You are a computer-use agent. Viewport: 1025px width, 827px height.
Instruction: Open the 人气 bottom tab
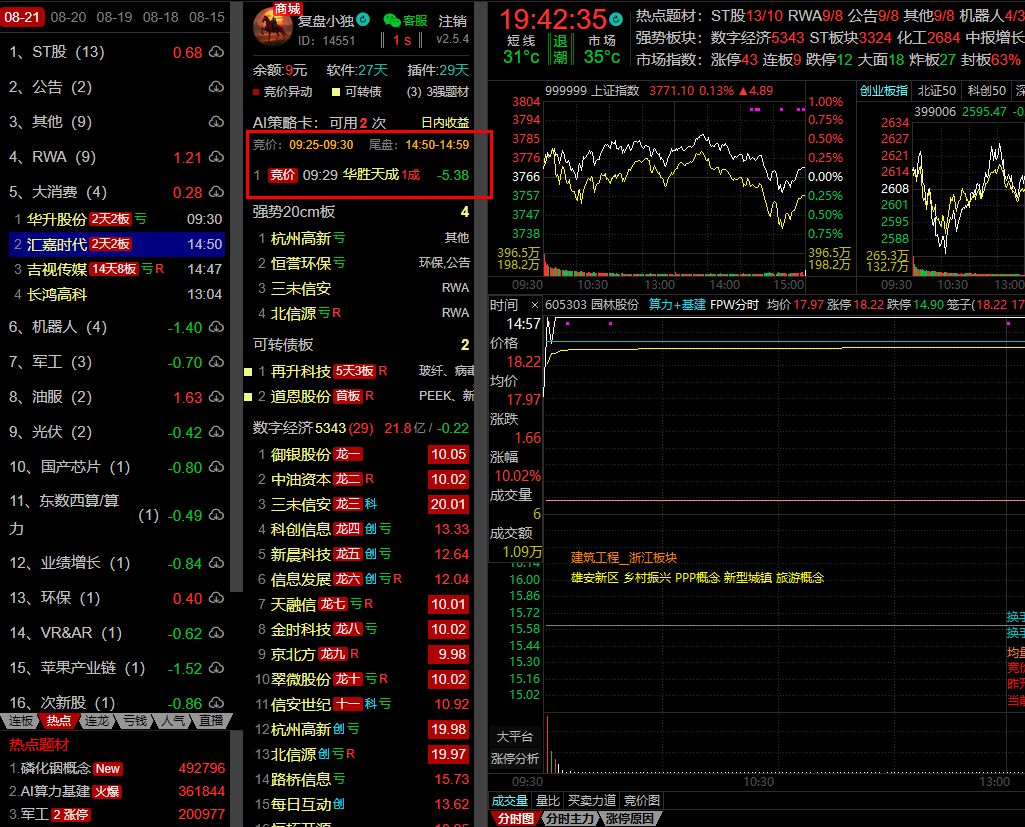click(x=173, y=720)
